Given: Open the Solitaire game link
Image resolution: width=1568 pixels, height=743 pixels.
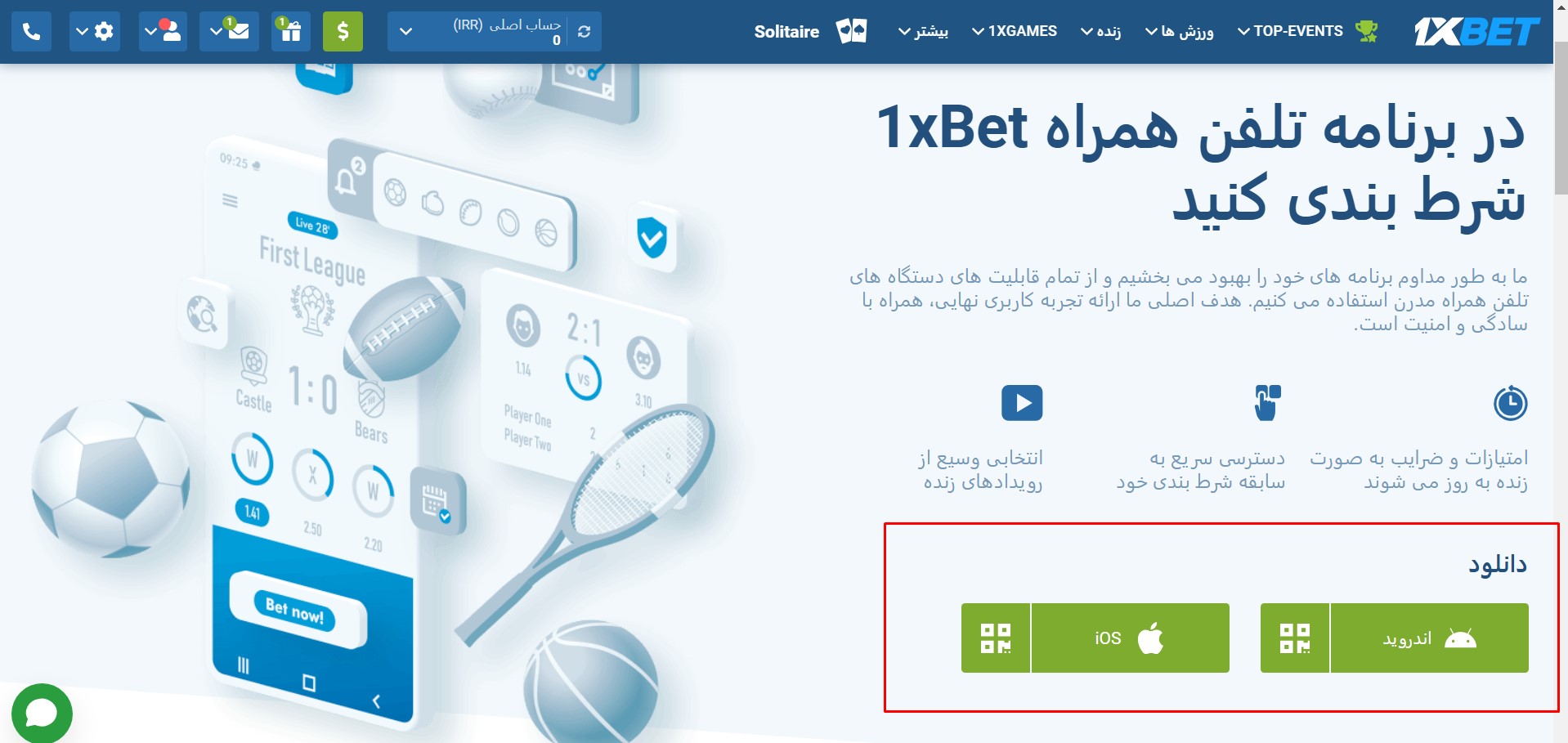Looking at the screenshot, I should point(786,32).
